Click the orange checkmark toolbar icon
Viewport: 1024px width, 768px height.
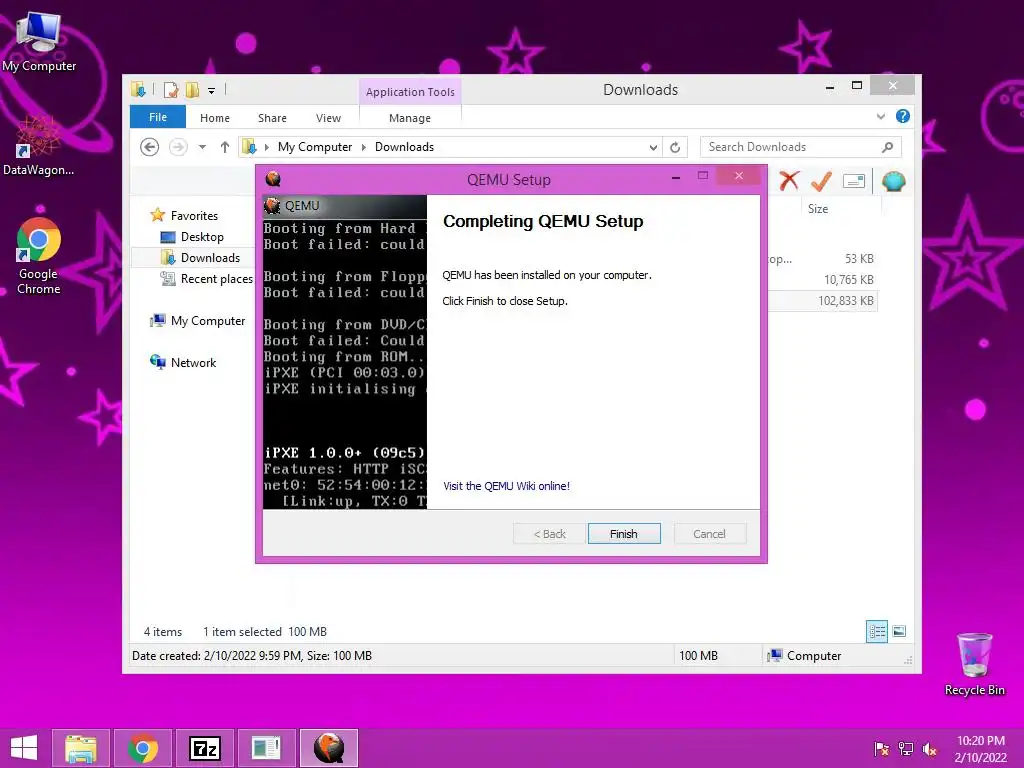click(822, 181)
